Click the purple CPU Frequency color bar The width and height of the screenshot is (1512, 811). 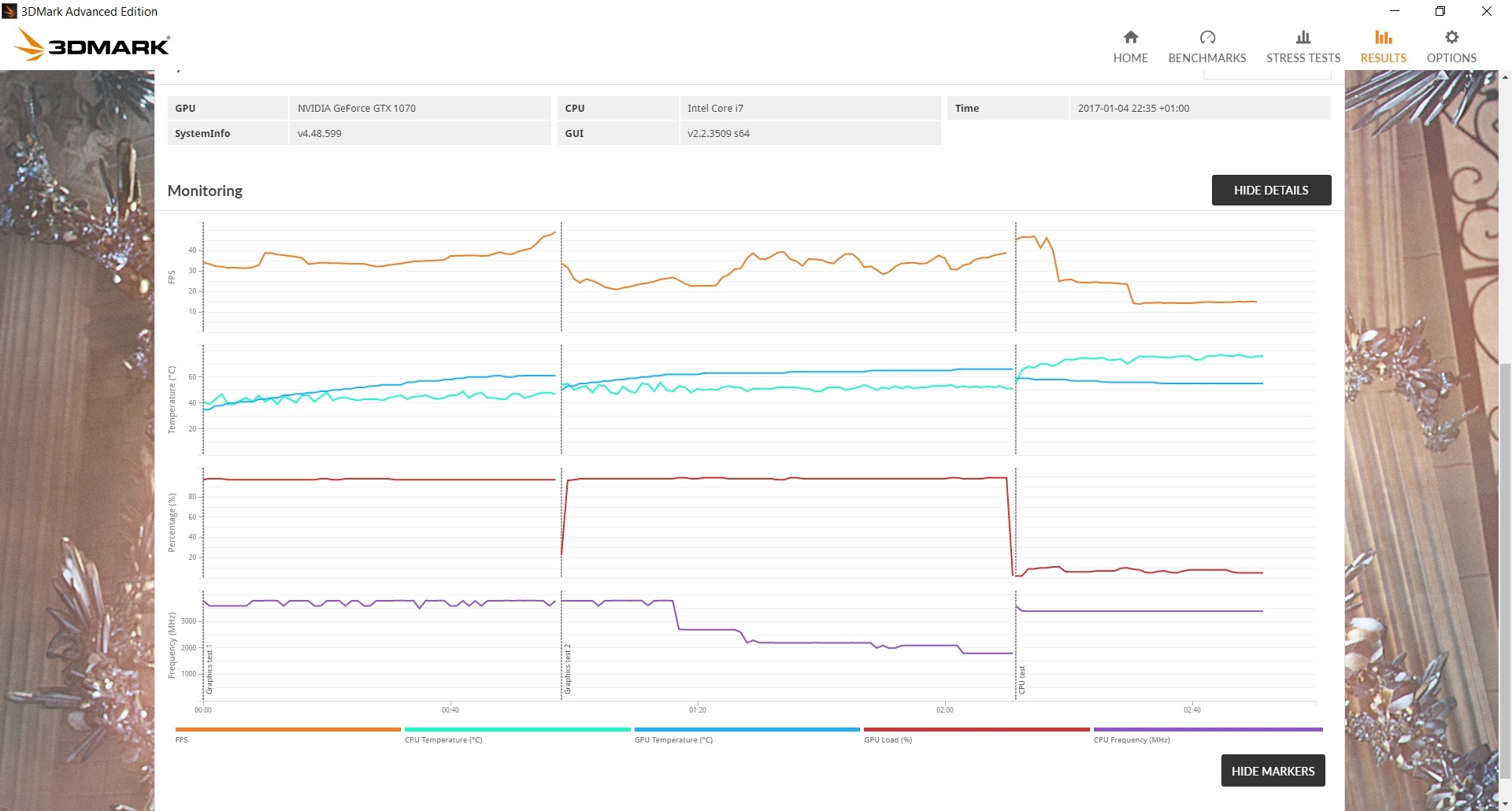tap(1208, 729)
